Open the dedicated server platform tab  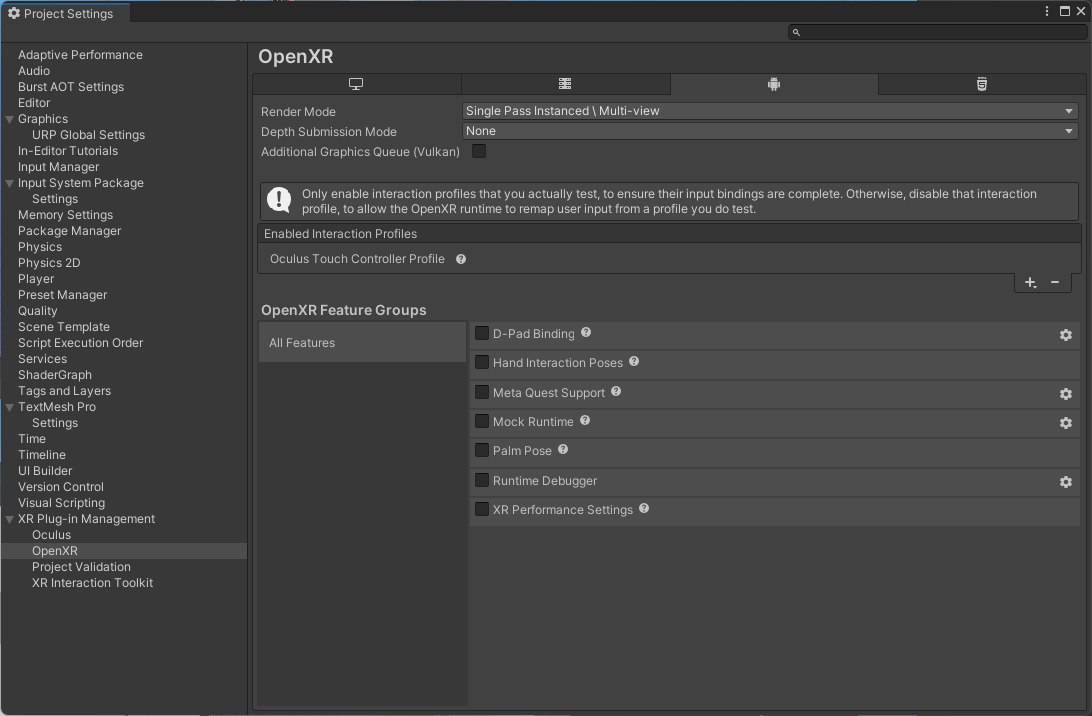coord(565,85)
